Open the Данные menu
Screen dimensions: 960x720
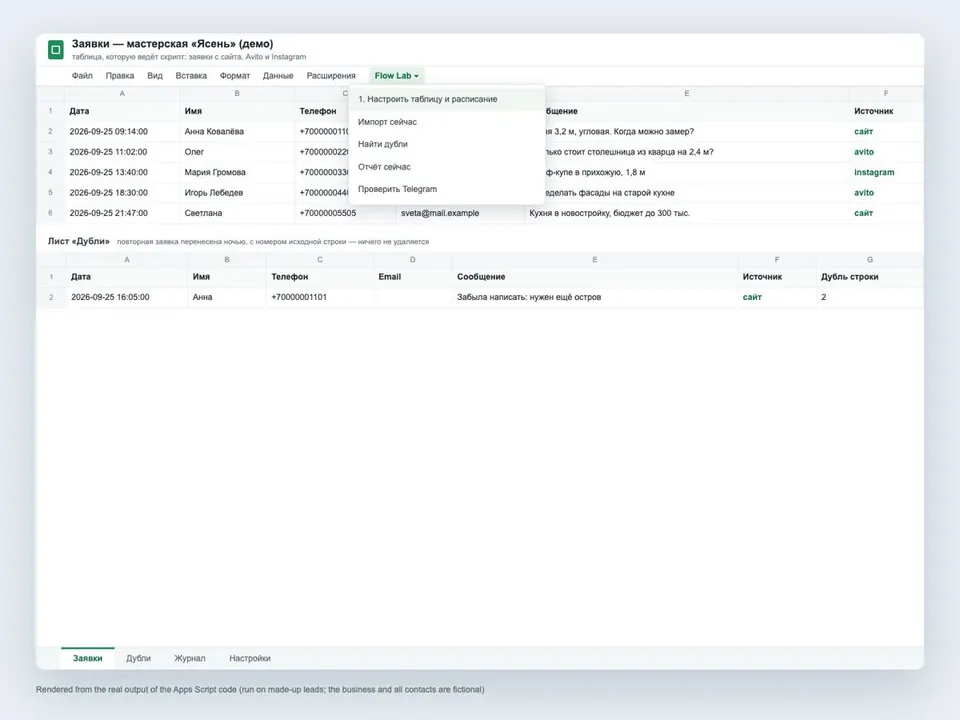[278, 76]
